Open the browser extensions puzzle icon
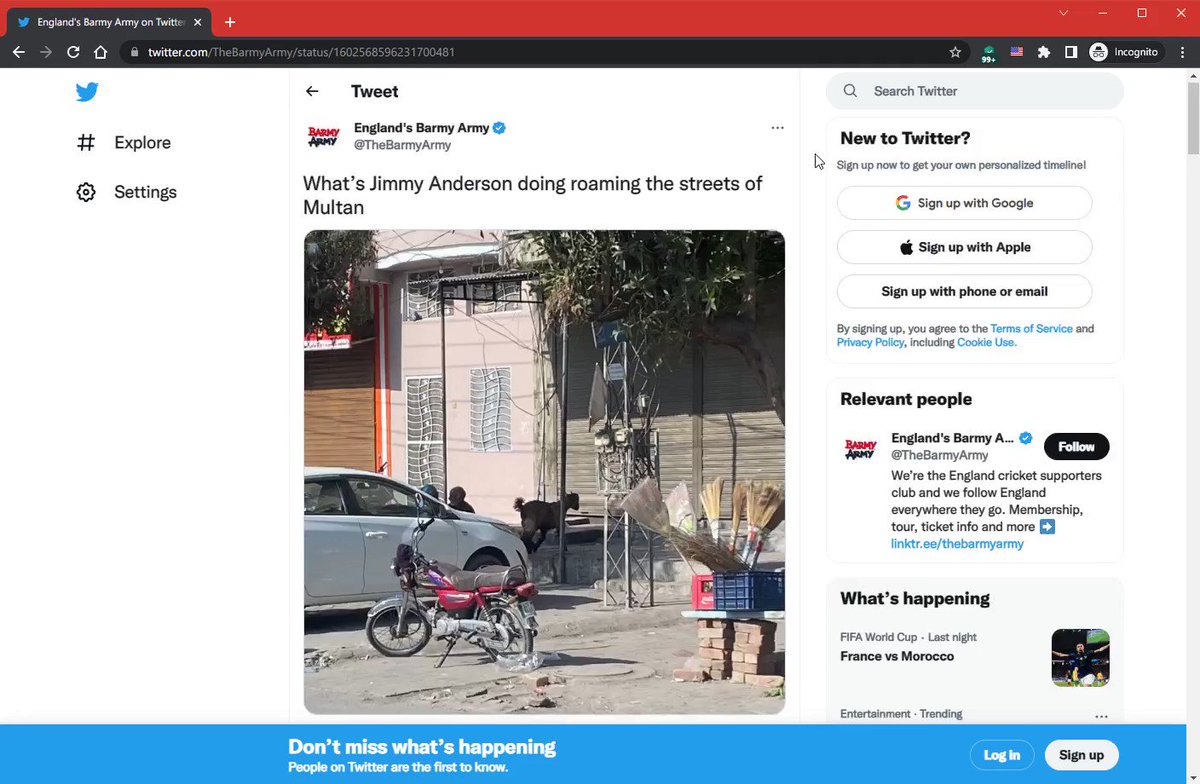The image size is (1200, 784). pos(1044,52)
